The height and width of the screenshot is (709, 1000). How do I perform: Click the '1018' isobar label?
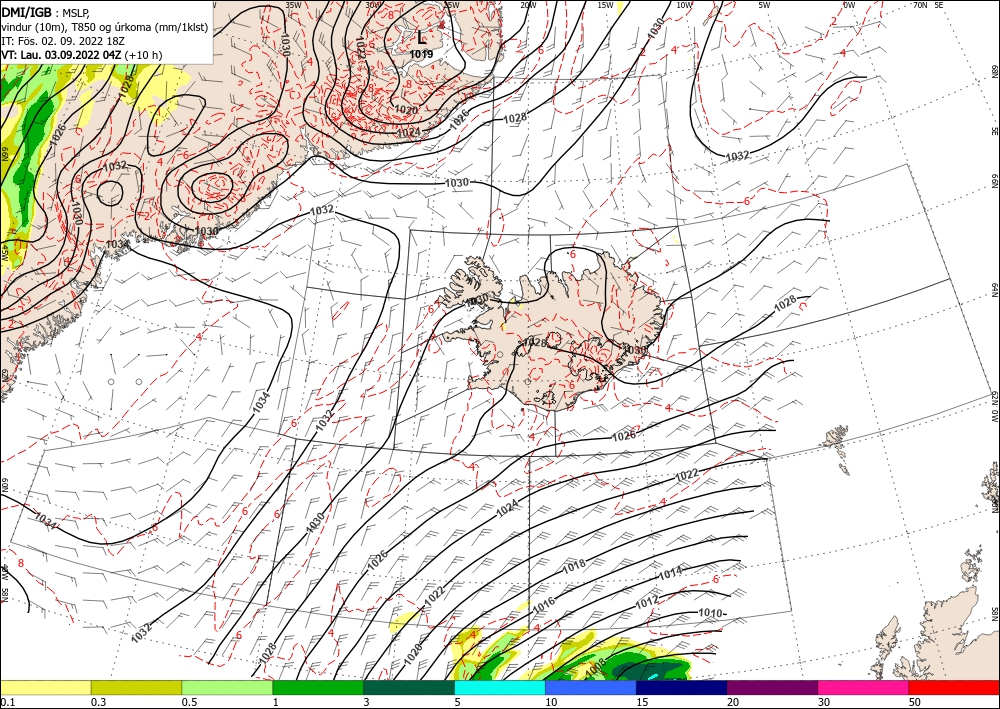click(574, 566)
